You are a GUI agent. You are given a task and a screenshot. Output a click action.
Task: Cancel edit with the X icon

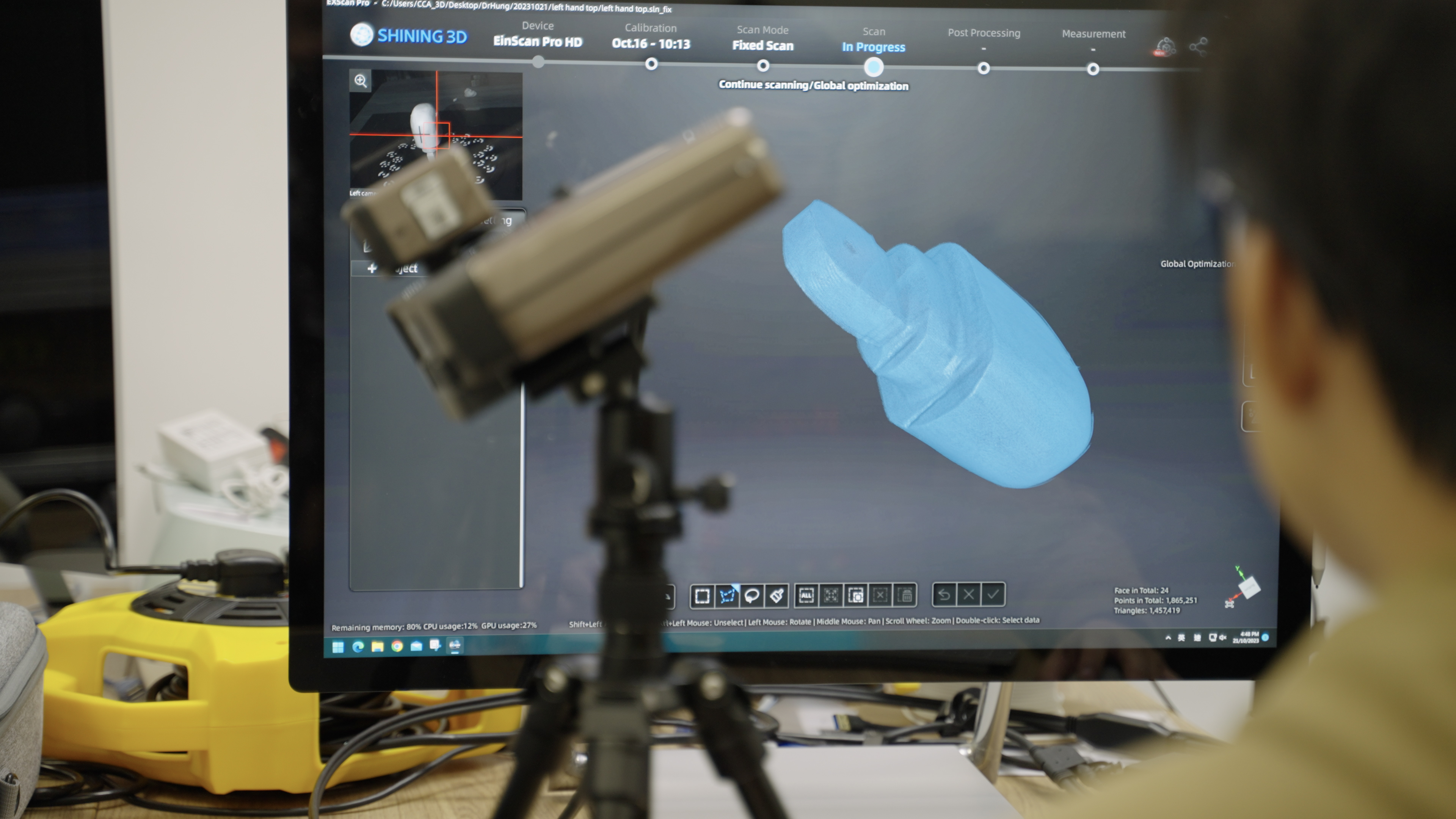point(968,594)
